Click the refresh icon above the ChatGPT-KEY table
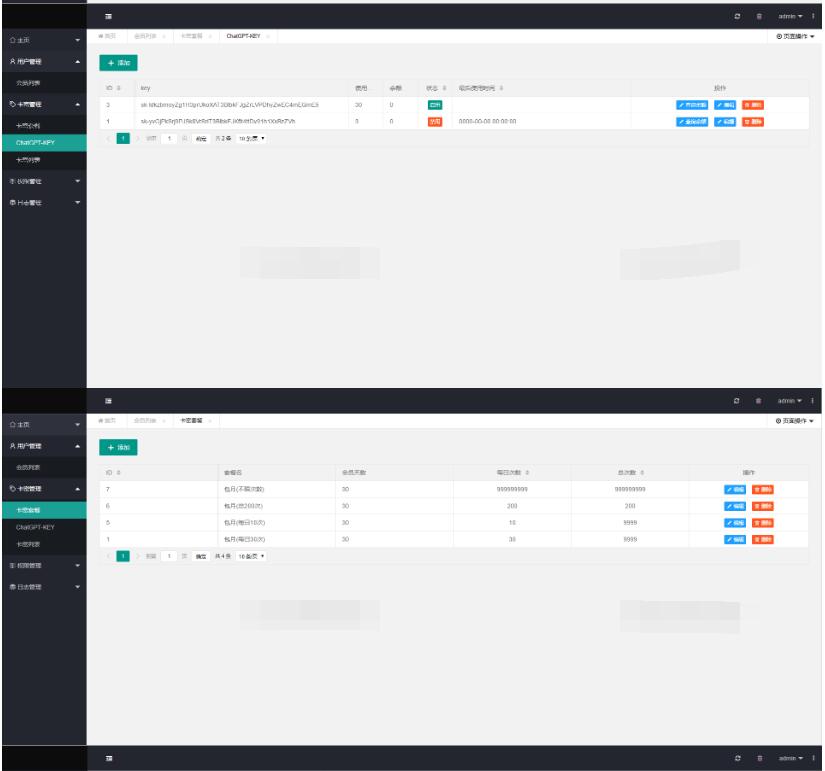This screenshot has width=825, height=771. pyautogui.click(x=737, y=16)
